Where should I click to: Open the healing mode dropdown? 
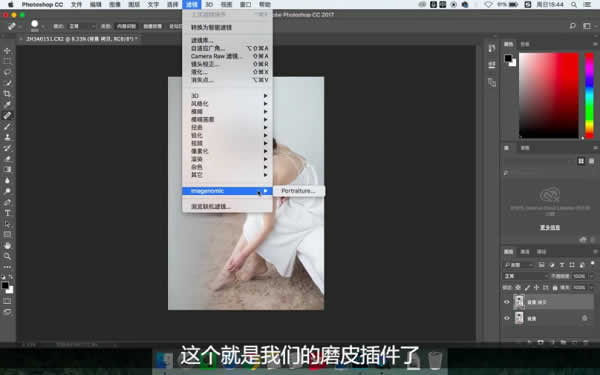(82, 26)
